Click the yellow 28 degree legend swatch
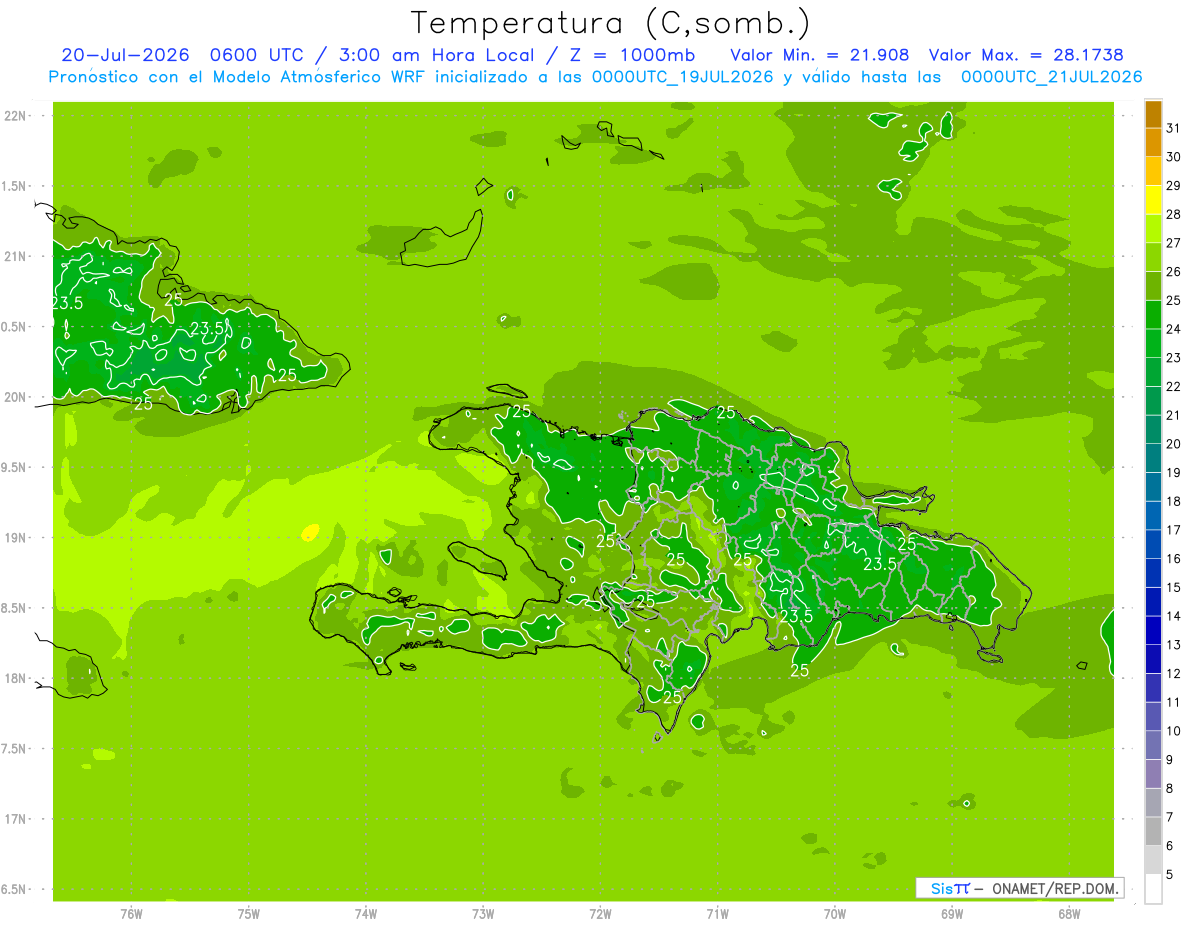Image resolution: width=1200 pixels, height=927 pixels. click(1153, 201)
